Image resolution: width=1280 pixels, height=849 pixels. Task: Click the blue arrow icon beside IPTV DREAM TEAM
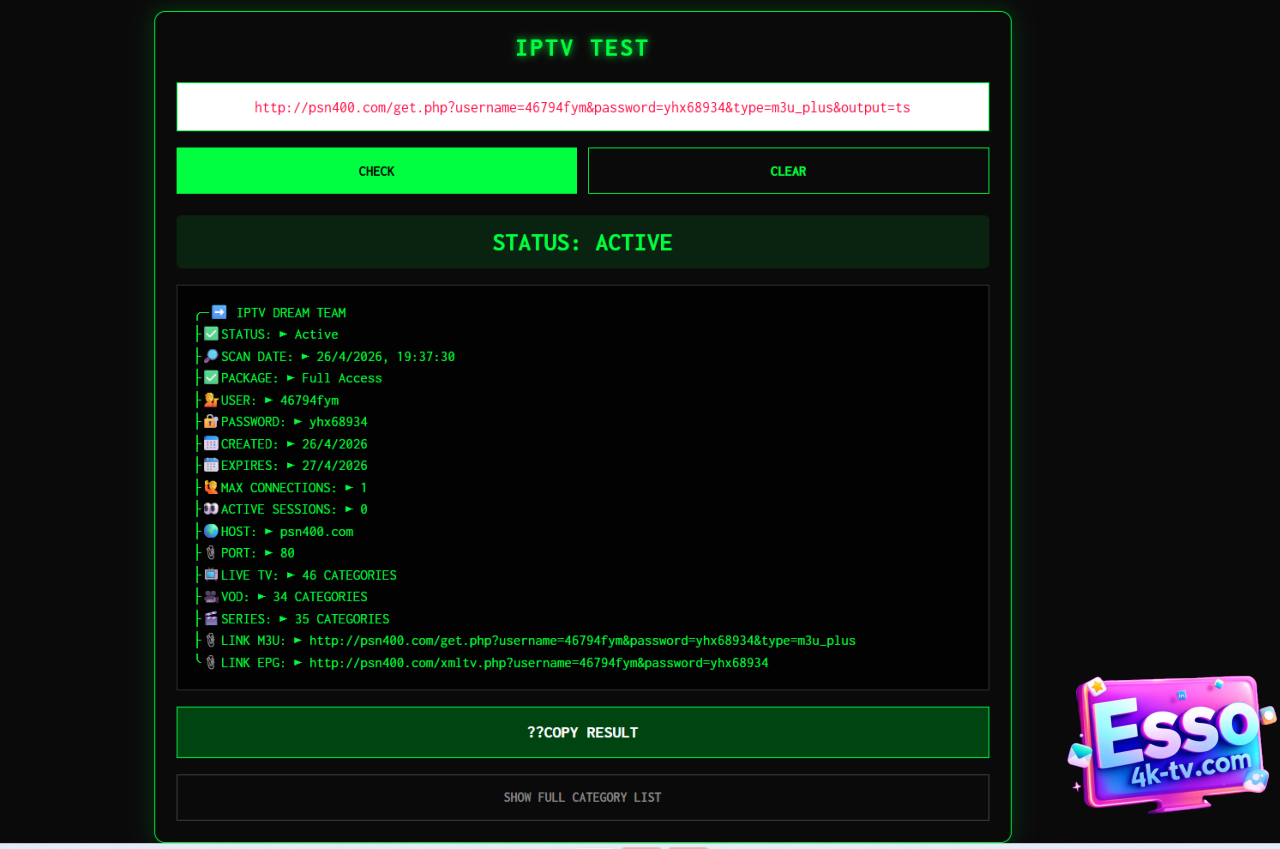point(219,312)
